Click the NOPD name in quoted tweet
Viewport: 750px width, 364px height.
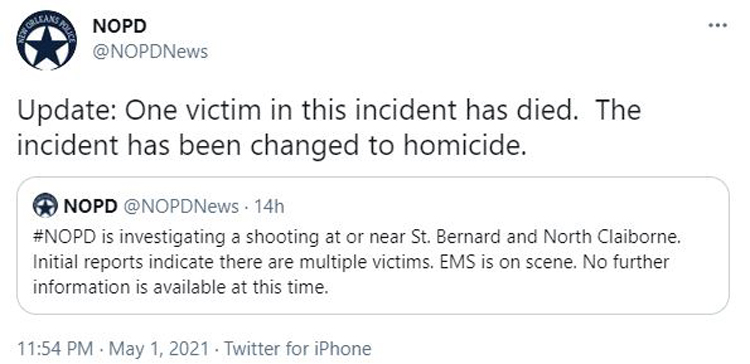[91, 206]
